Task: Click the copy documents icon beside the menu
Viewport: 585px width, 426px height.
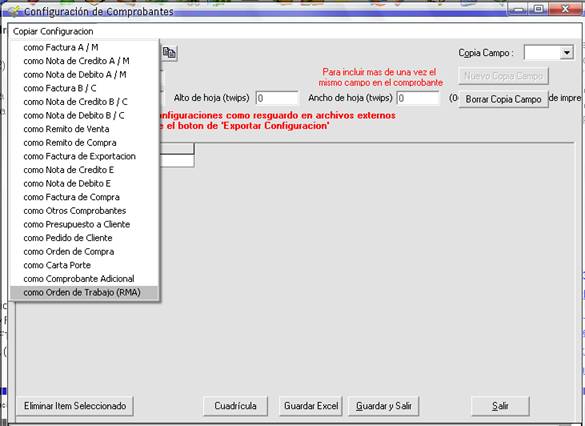Action: [169, 53]
